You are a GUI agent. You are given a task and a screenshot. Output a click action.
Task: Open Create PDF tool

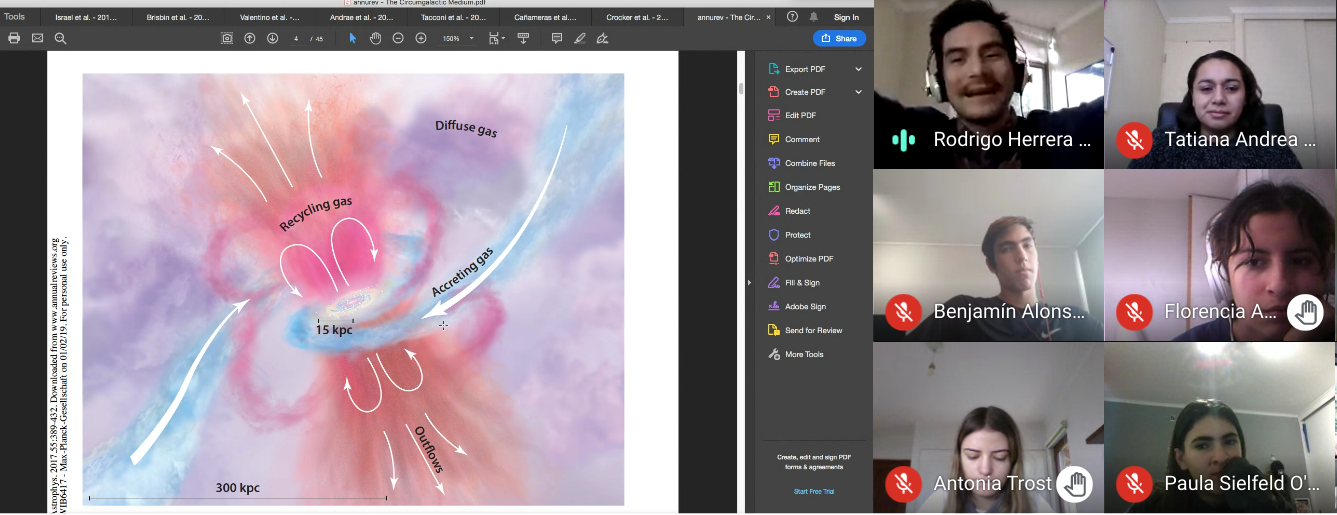tap(805, 92)
